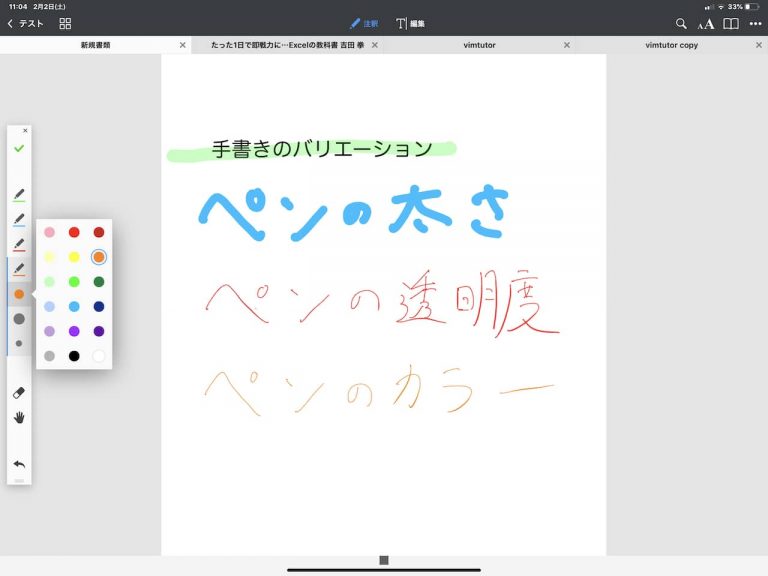The image size is (768, 576).
Task: Open the book reading view
Action: [731, 24]
